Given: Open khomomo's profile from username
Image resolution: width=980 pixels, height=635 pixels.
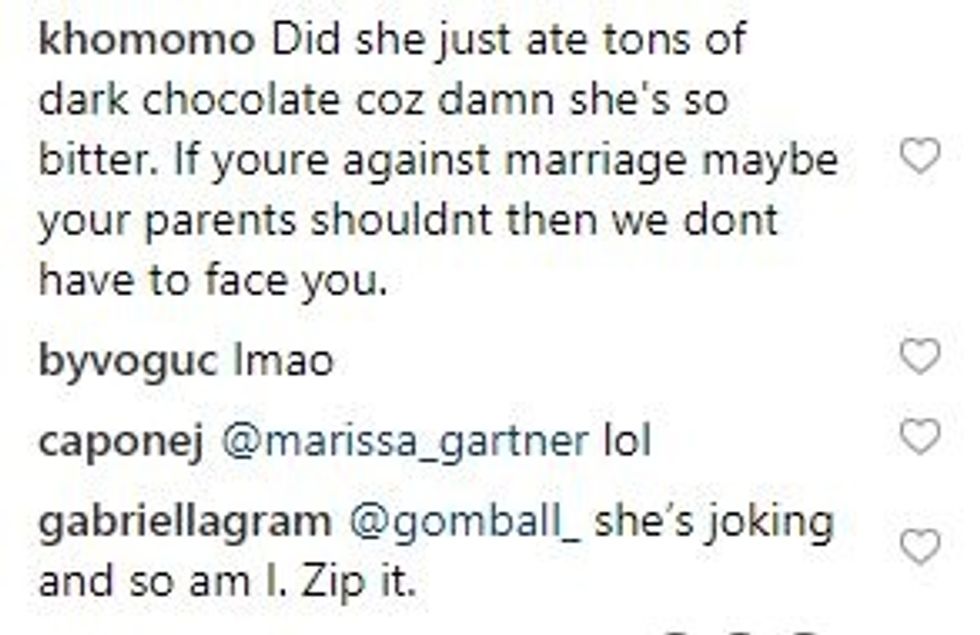Looking at the screenshot, I should click(x=145, y=42).
